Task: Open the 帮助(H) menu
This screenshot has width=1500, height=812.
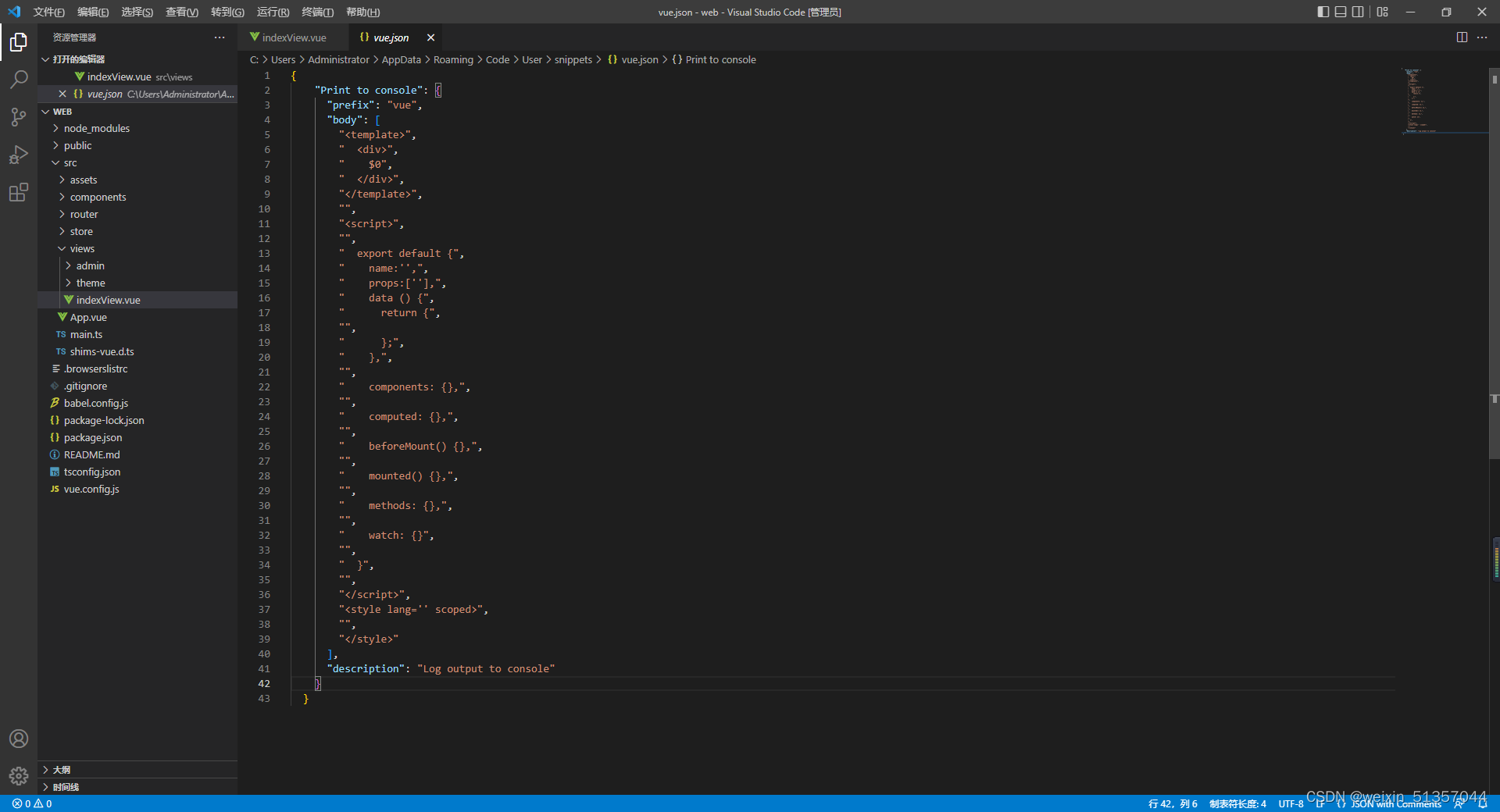Action: [363, 12]
